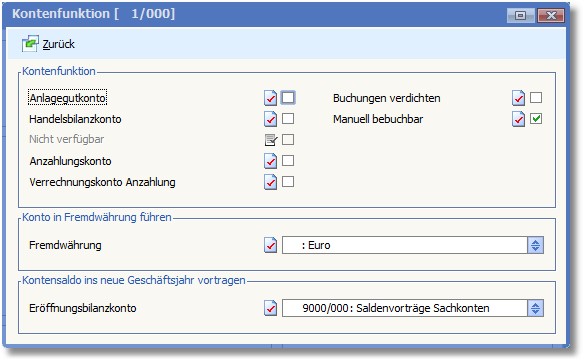Image resolution: width=584 pixels, height=362 pixels.
Task: Click the Euro currency field
Action: tap(405, 245)
